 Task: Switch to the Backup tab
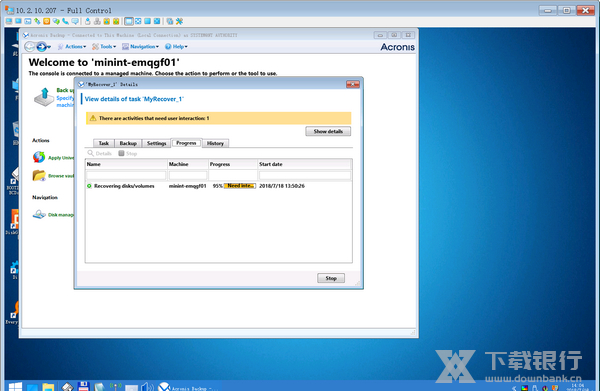point(128,143)
